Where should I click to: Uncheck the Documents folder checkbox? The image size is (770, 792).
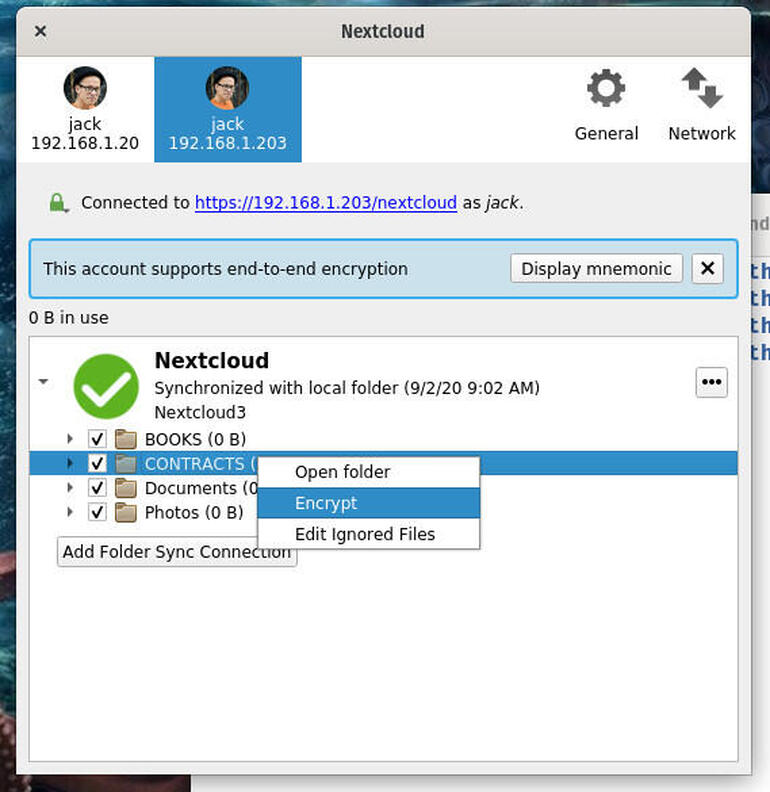coord(97,487)
